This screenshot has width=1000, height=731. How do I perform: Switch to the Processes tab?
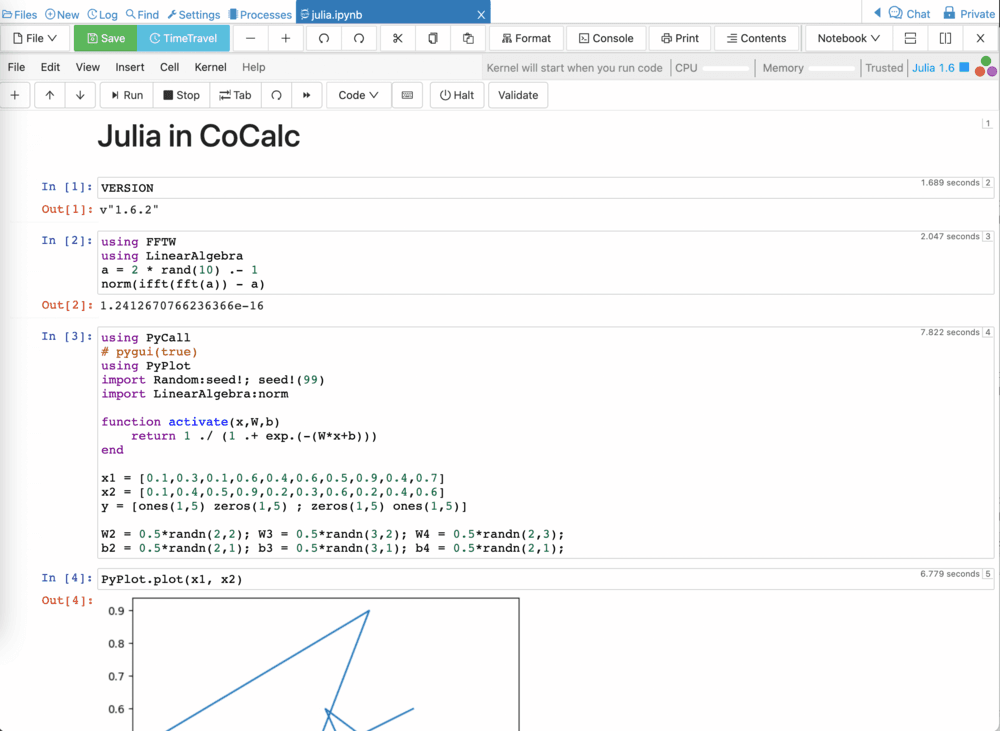[x=260, y=14]
